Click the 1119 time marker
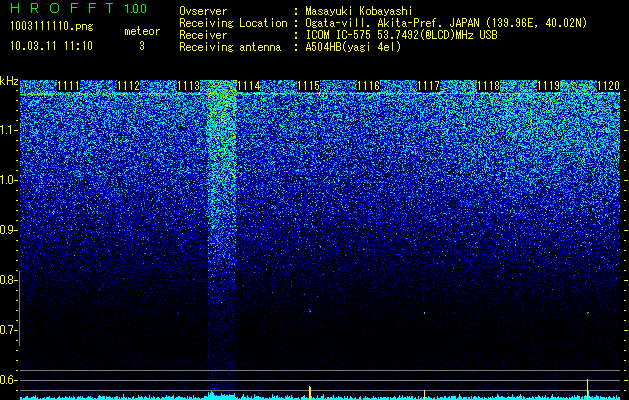The height and width of the screenshot is (400, 629). [x=548, y=86]
